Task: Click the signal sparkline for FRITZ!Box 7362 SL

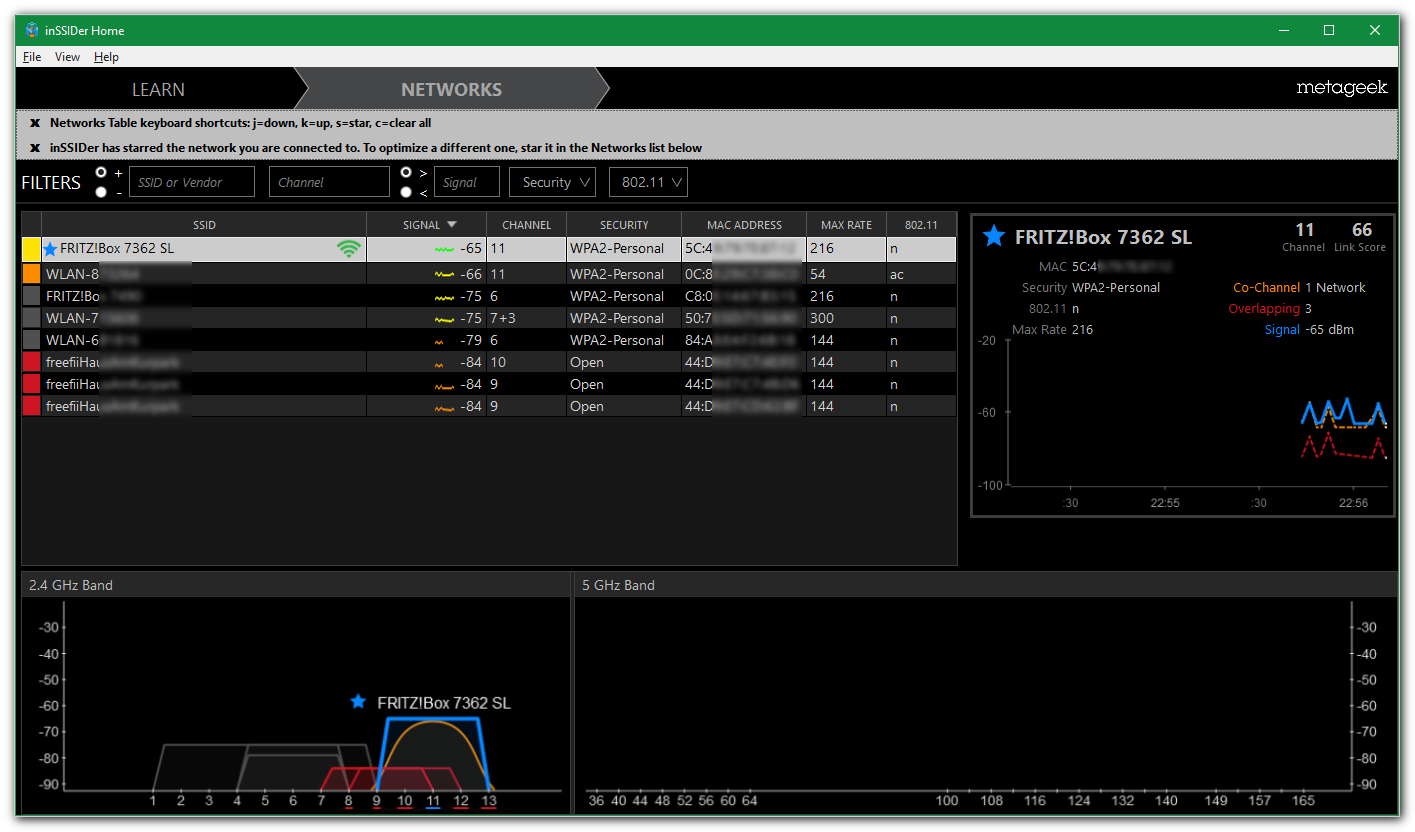Action: (445, 249)
